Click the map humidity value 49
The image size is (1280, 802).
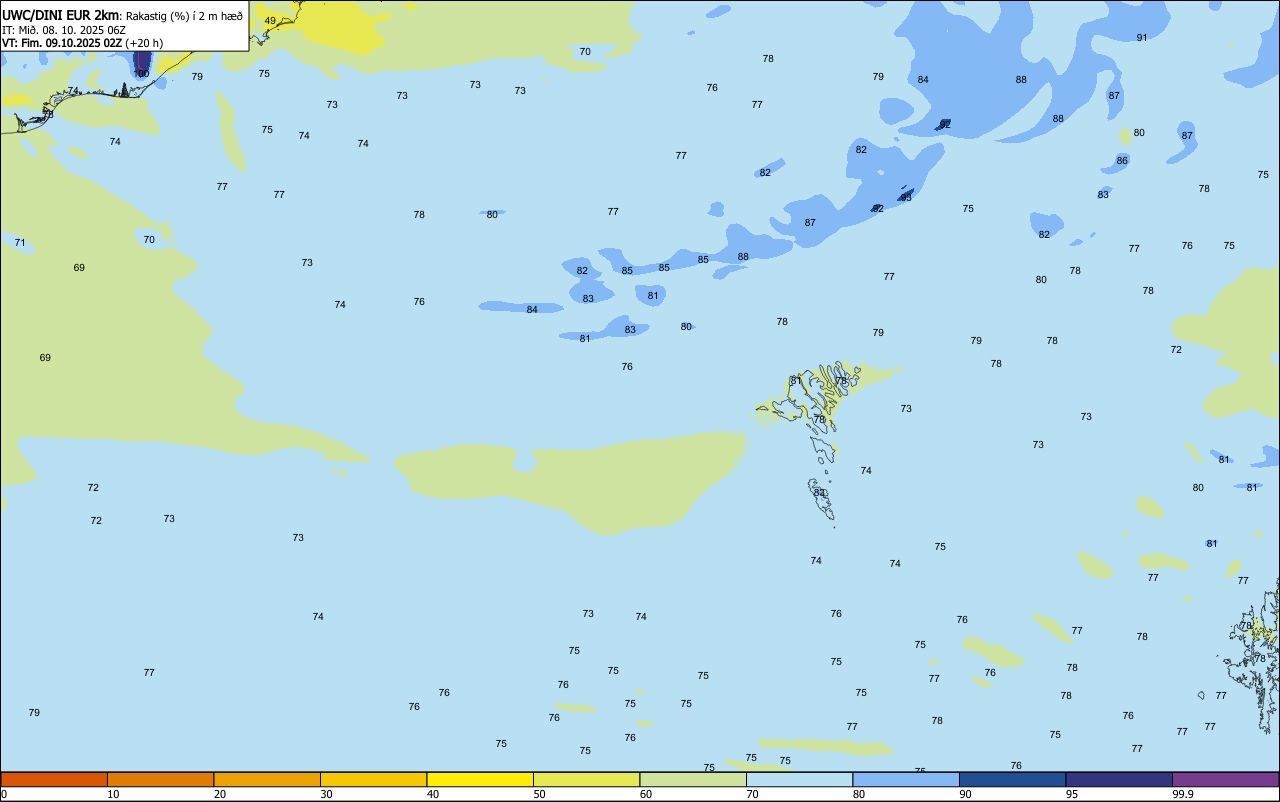coord(270,21)
